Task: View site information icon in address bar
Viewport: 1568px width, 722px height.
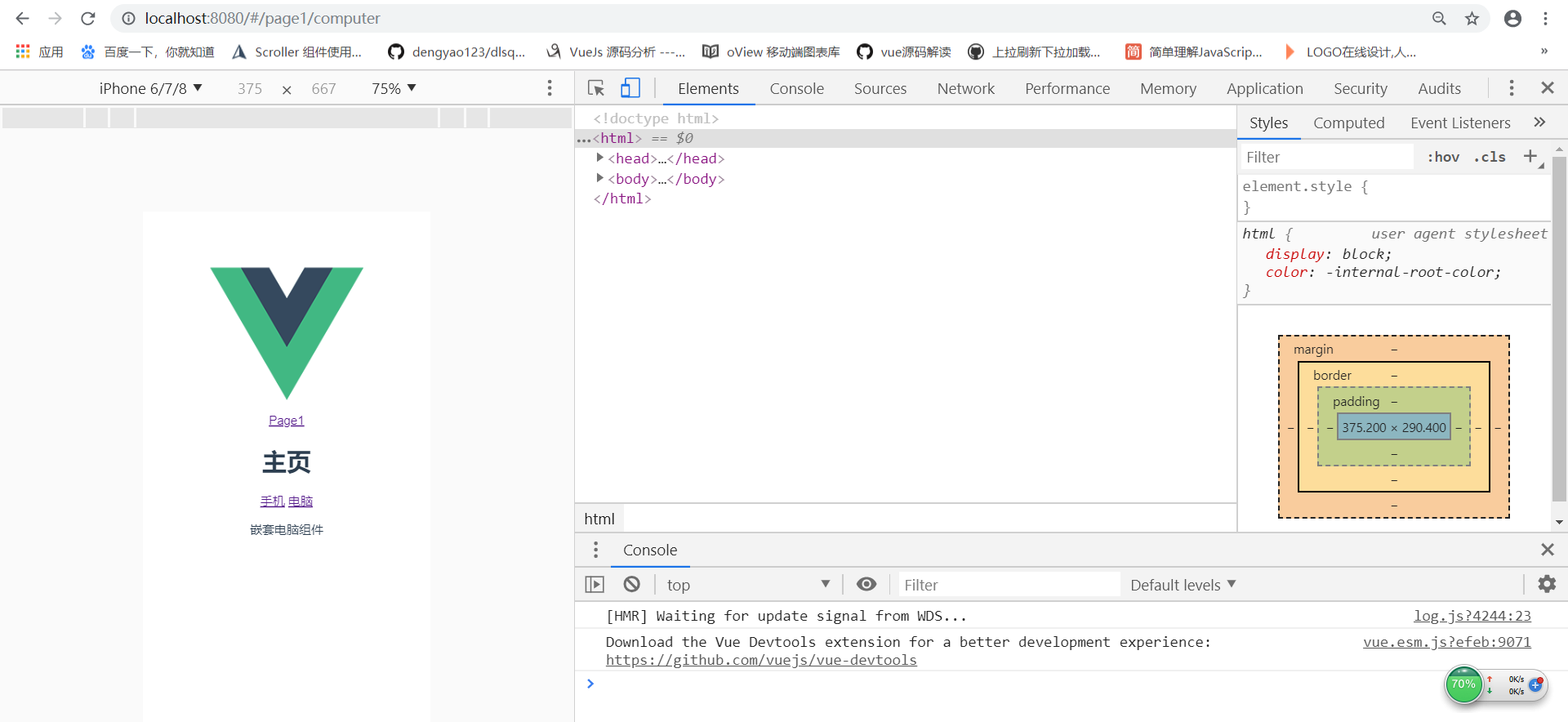Action: [128, 18]
